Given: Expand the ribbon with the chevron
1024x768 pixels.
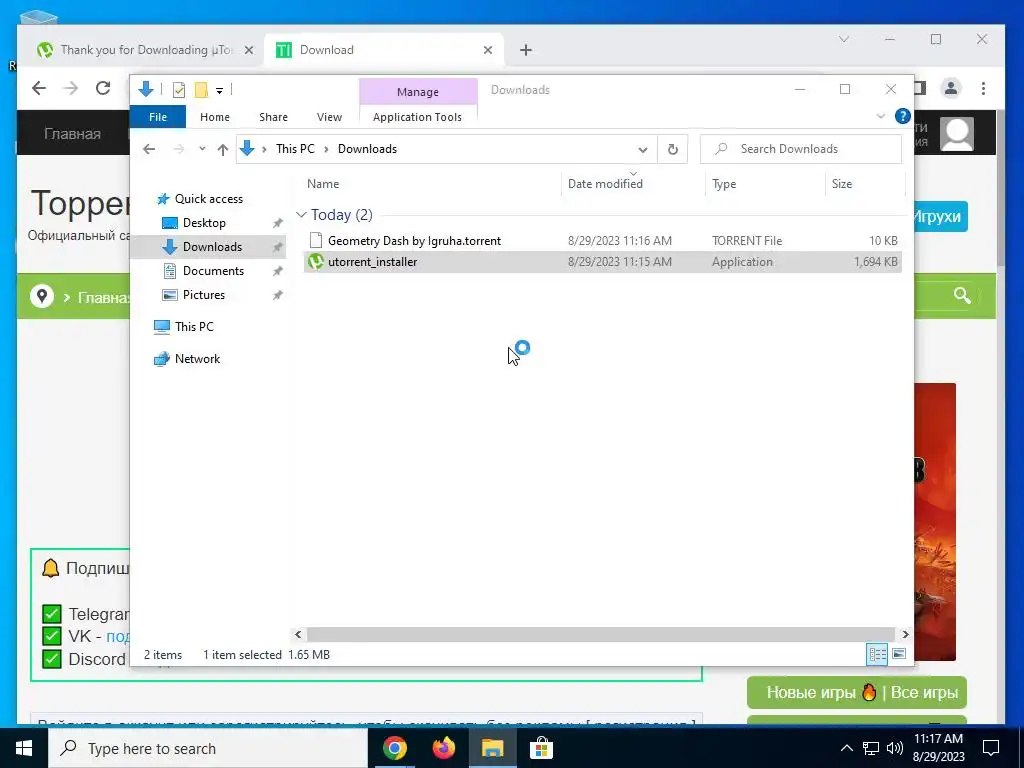Looking at the screenshot, I should (x=880, y=116).
